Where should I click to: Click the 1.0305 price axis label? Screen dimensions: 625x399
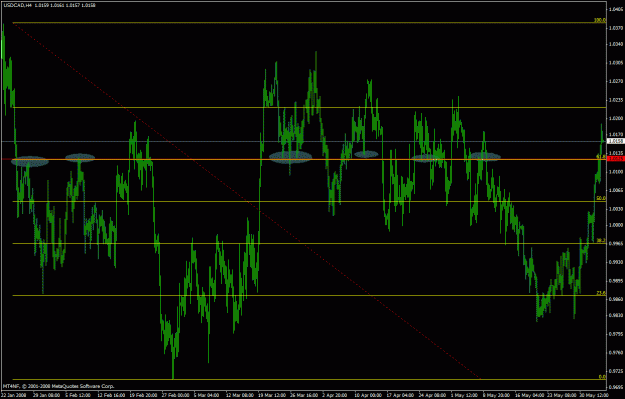tap(616, 63)
